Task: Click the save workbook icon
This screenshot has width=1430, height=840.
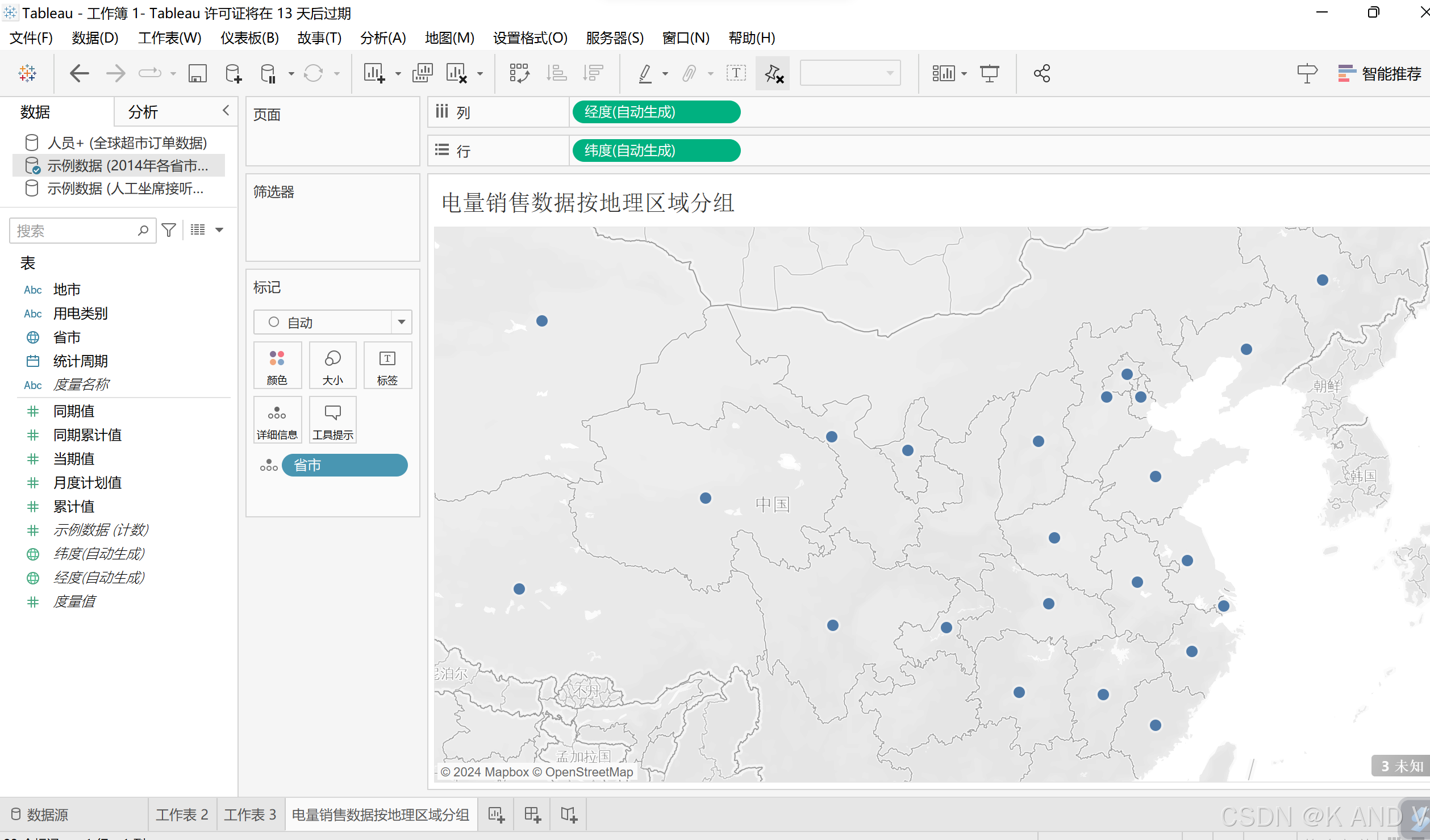Action: tap(197, 73)
